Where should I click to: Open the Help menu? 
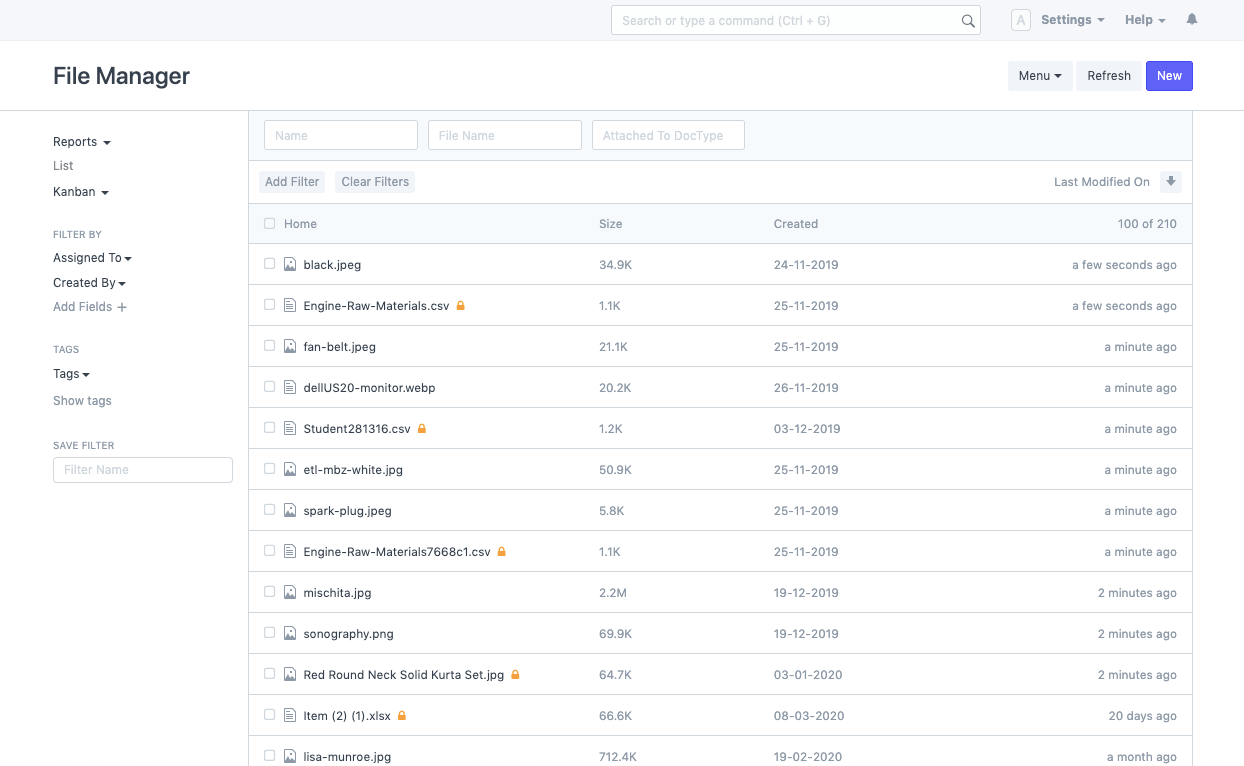(1145, 20)
